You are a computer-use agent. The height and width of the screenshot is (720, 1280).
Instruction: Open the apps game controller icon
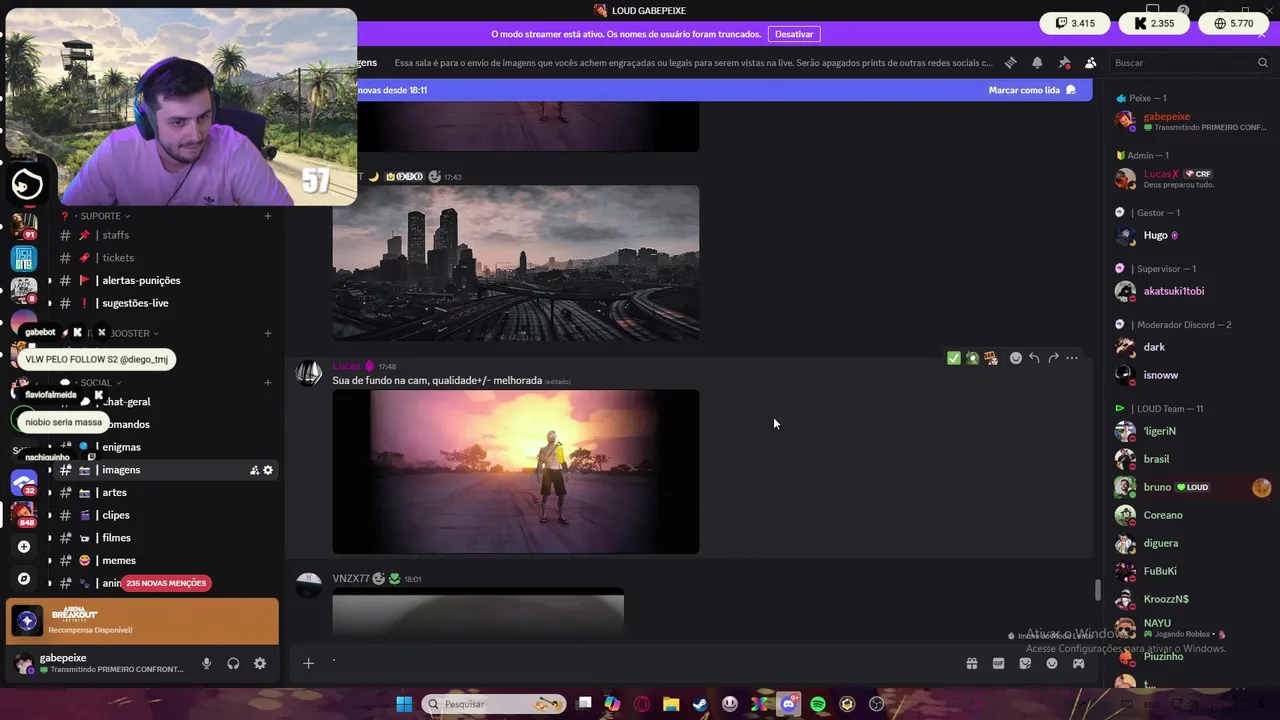point(1078,664)
